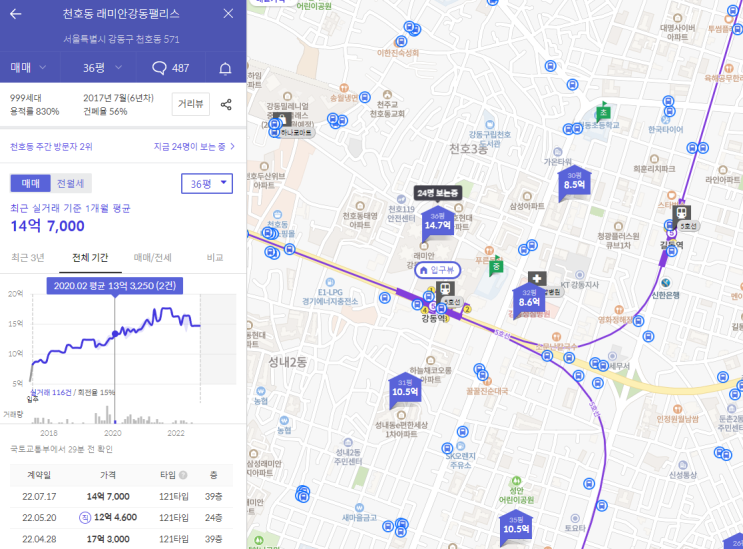Switch to 전월세 toggle
Screen dimensions: 743x549
(x=71, y=183)
